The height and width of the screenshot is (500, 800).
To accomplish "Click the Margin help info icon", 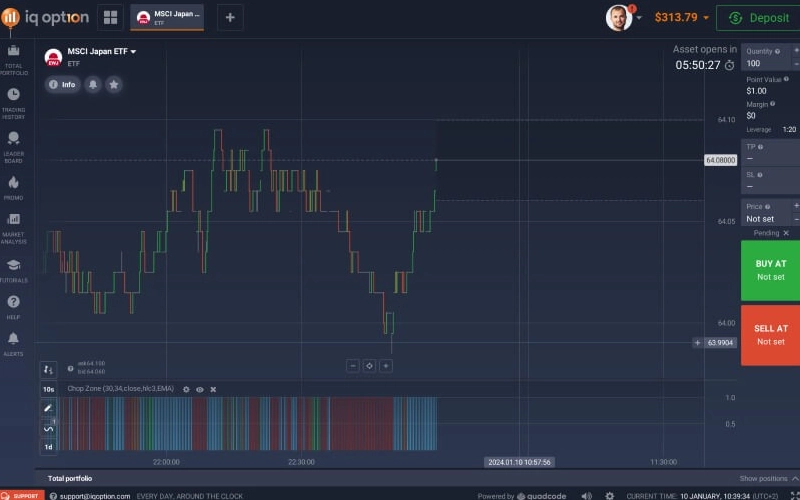I will coord(772,104).
